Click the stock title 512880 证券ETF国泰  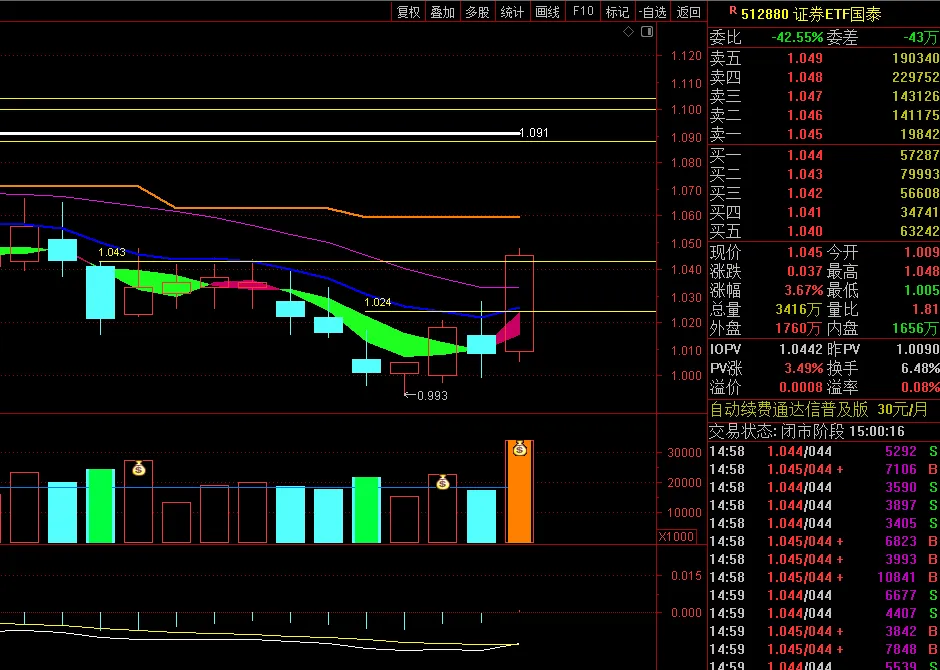click(811, 14)
